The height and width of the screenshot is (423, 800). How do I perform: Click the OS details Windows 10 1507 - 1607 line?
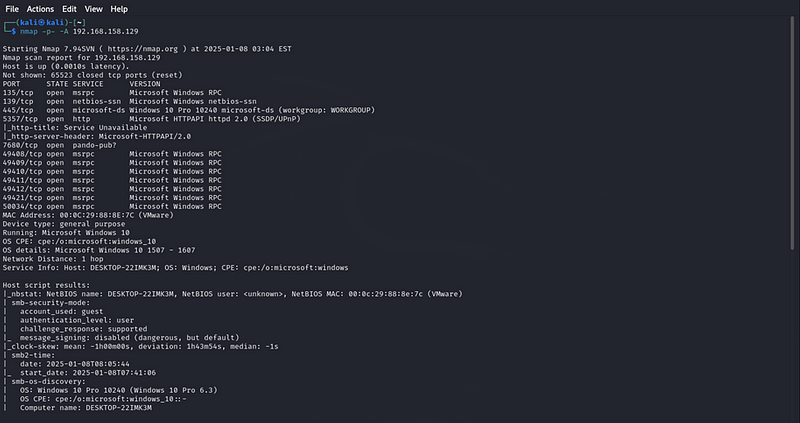[99, 251]
